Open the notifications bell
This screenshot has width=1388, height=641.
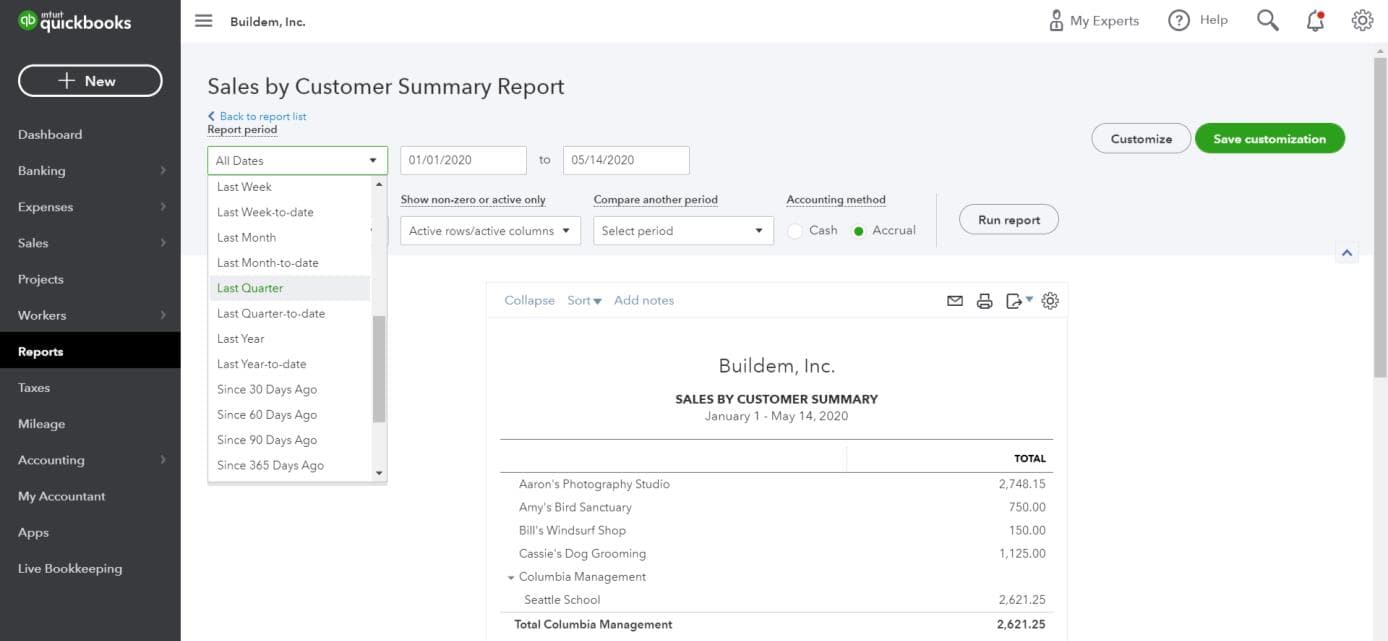[x=1315, y=21]
